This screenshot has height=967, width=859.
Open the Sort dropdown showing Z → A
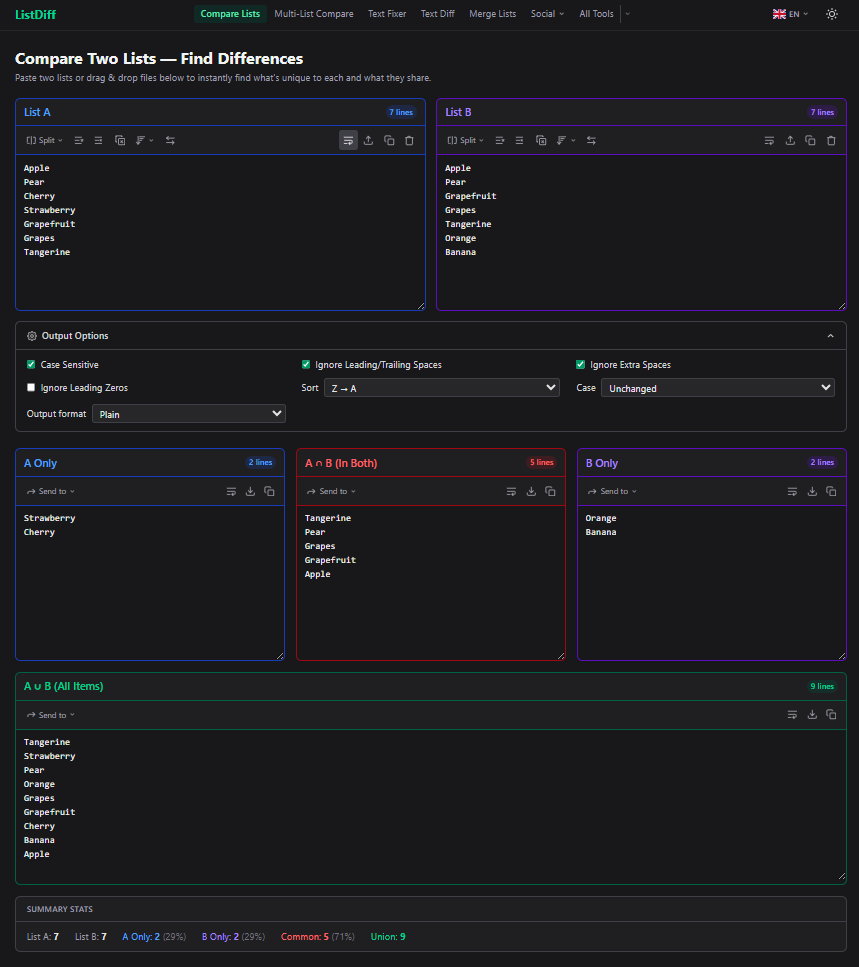tap(442, 388)
